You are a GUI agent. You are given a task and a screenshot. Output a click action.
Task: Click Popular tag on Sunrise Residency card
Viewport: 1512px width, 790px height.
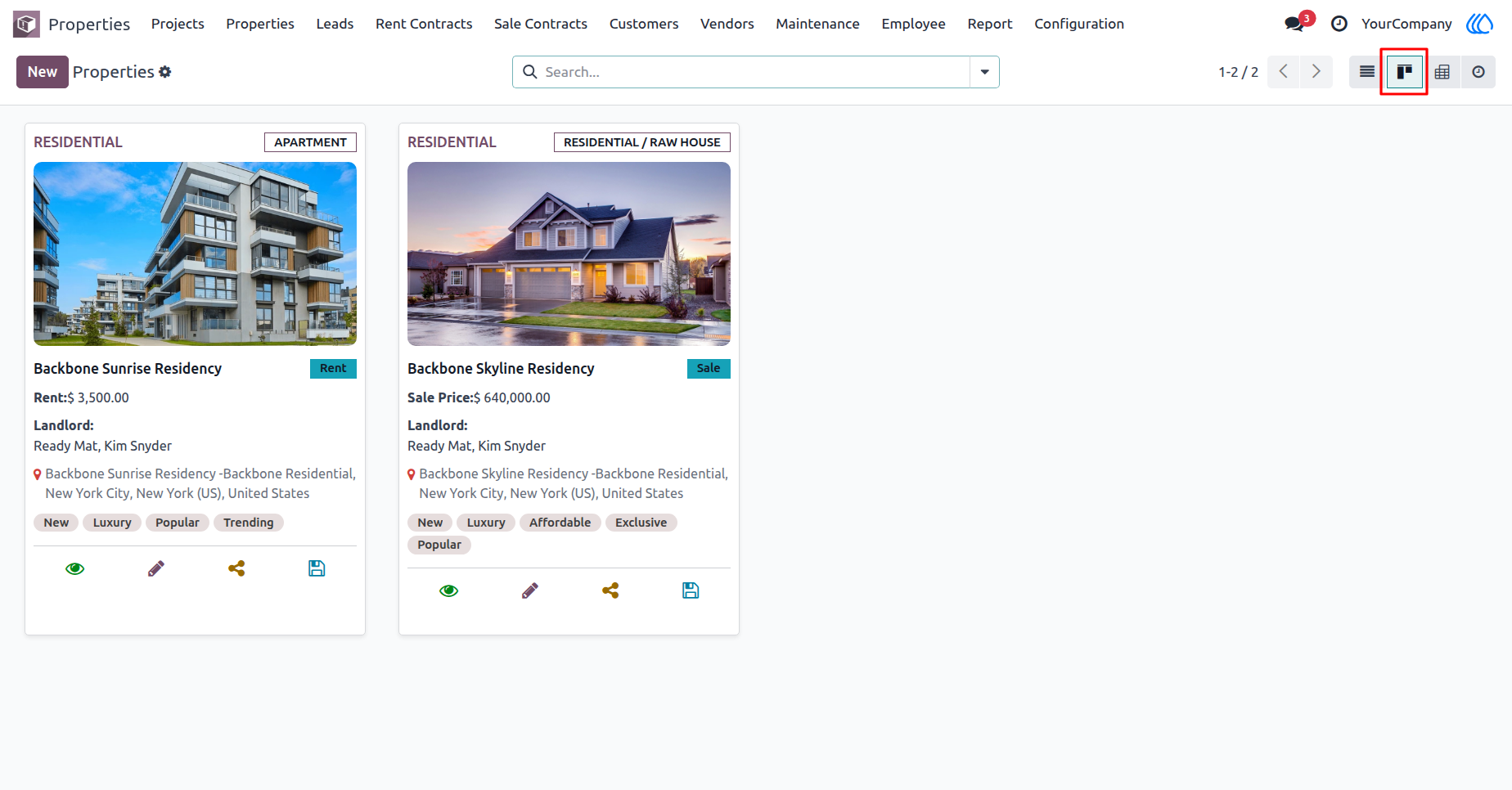[178, 523]
